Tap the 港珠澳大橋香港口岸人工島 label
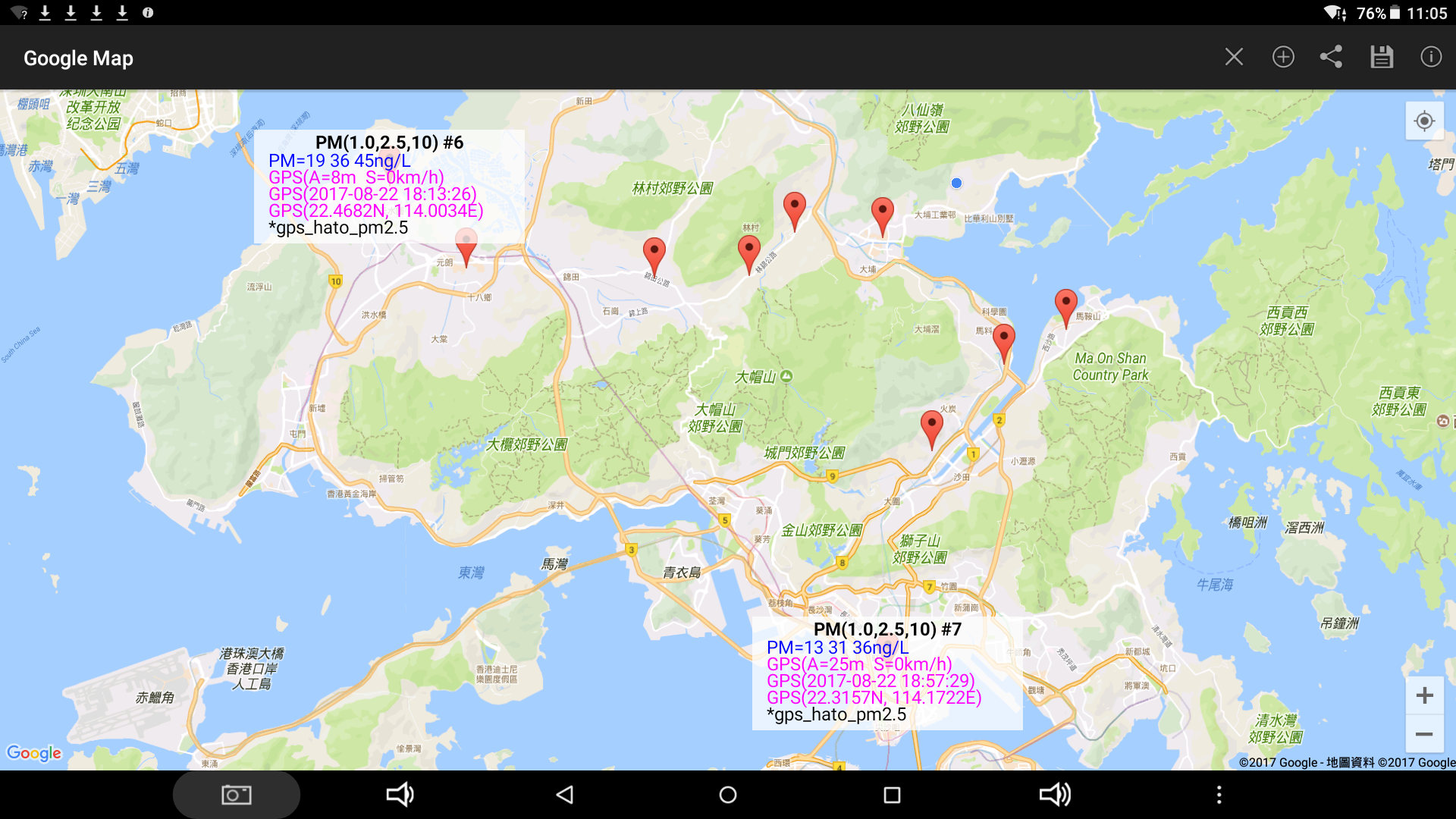 coord(252,669)
